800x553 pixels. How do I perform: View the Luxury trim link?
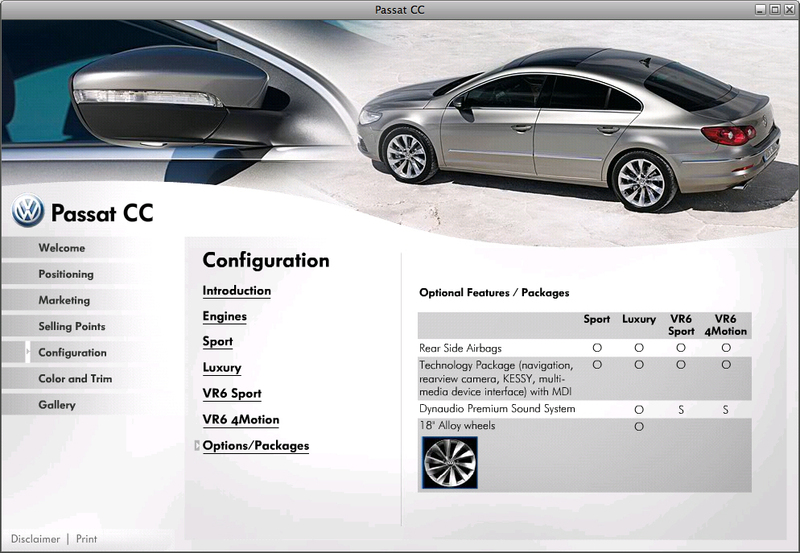222,368
